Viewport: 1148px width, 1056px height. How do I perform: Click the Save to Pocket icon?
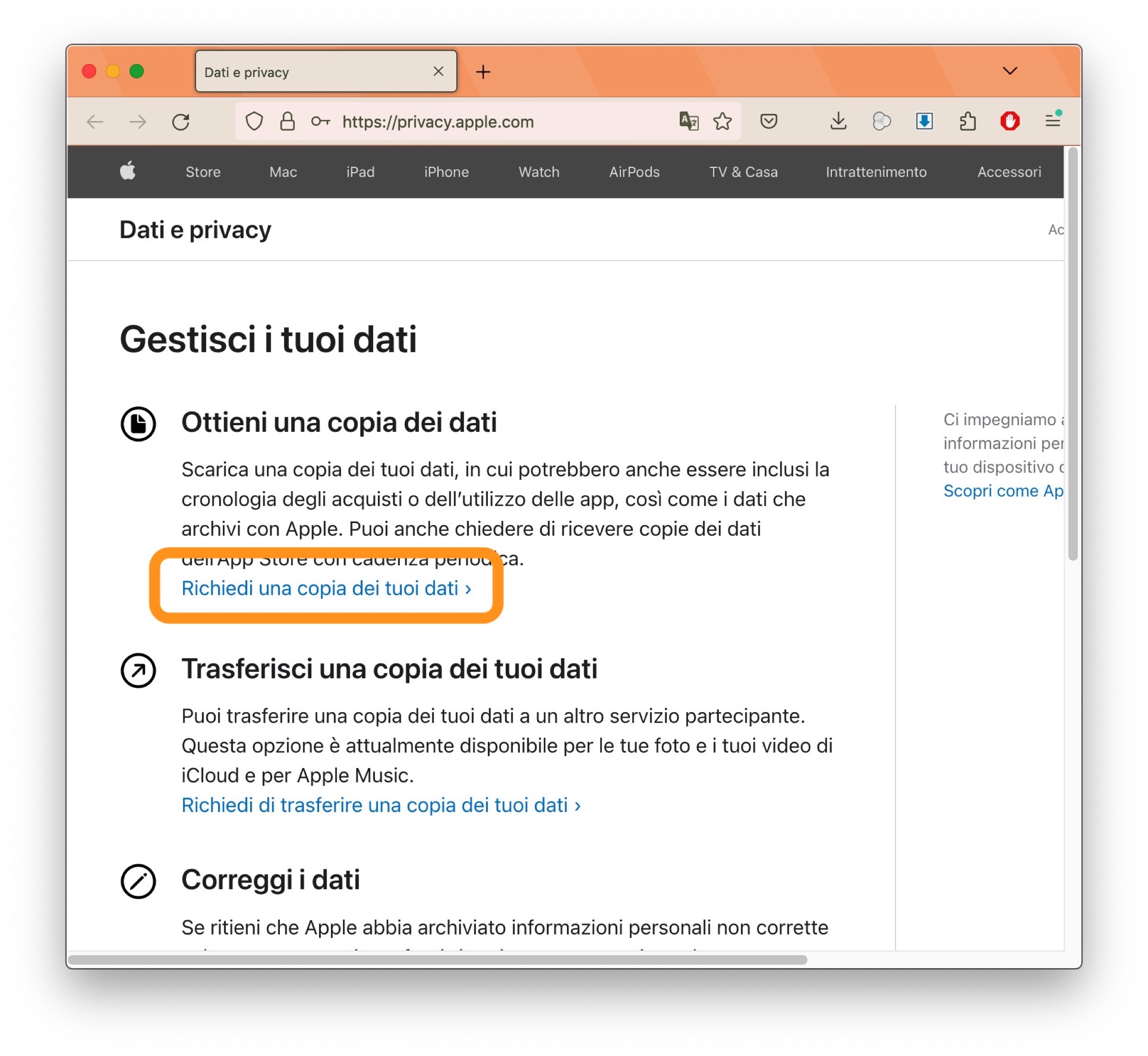pos(769,121)
